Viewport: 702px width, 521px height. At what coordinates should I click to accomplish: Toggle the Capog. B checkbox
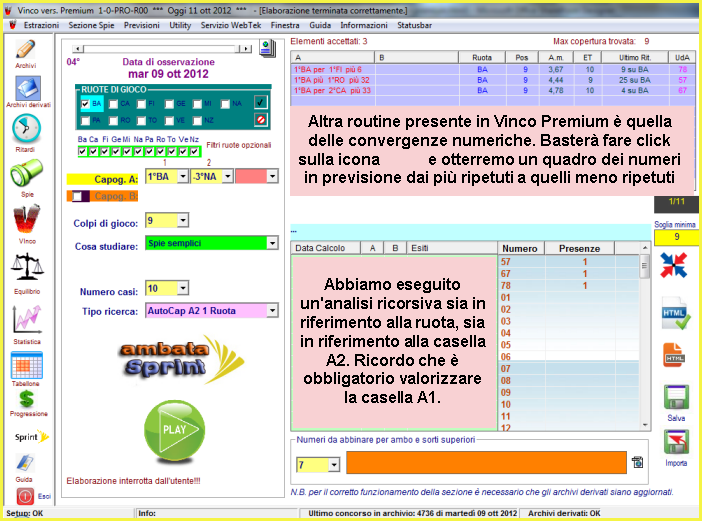(78, 196)
